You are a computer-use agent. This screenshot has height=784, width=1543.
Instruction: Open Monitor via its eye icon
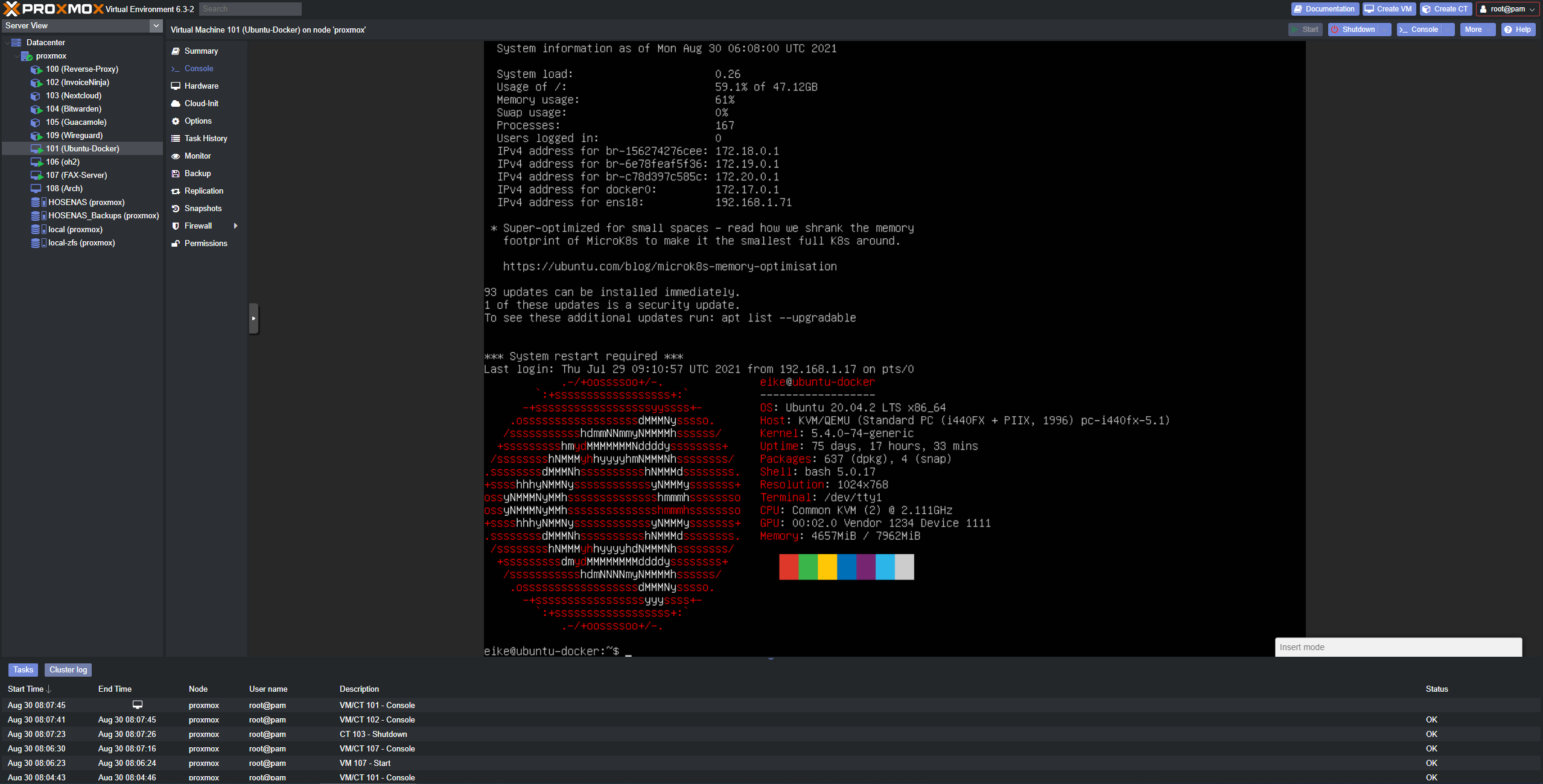click(x=176, y=156)
